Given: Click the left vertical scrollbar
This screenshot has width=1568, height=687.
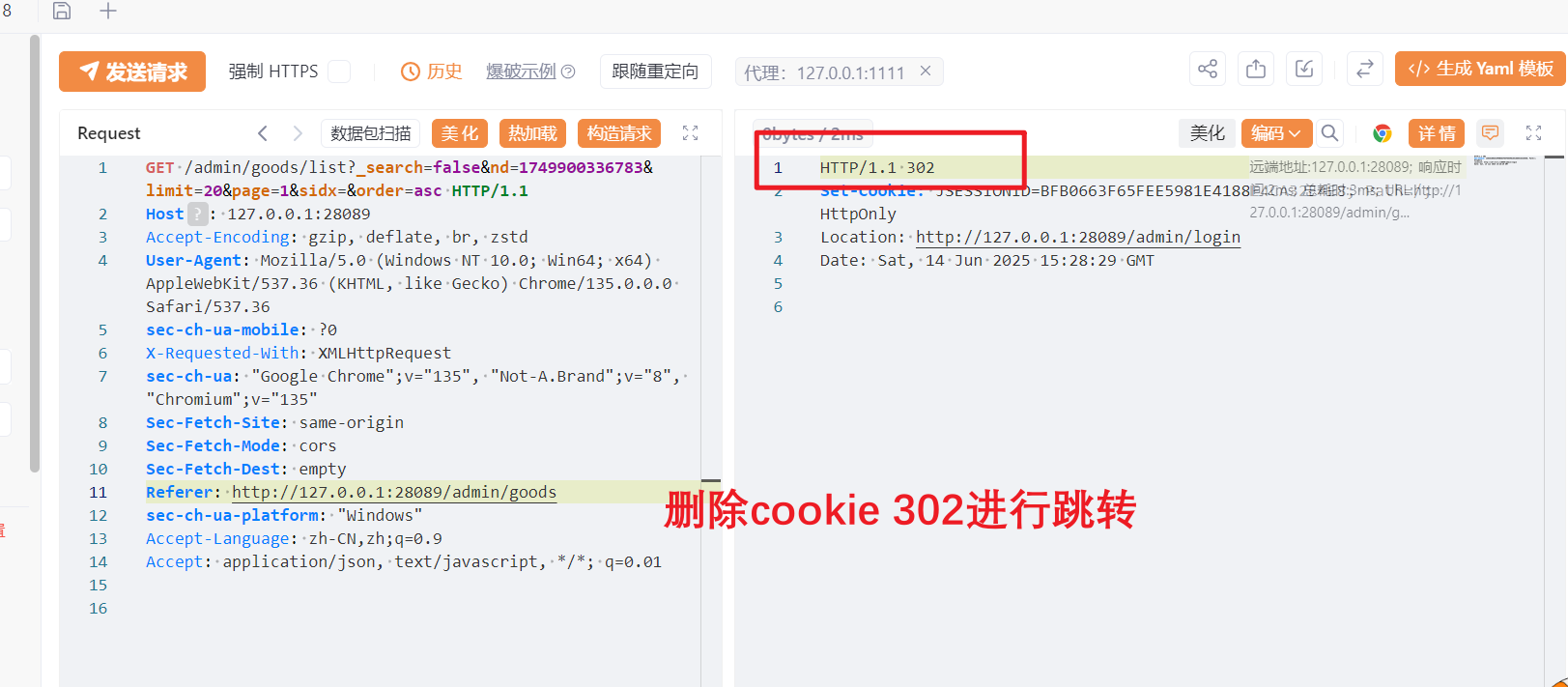Looking at the screenshot, I should [35, 251].
